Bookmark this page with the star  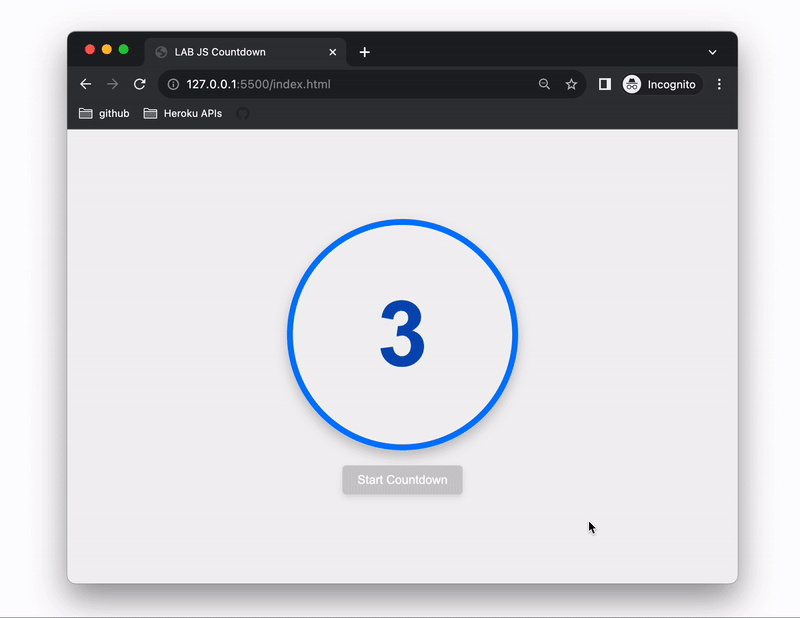tap(571, 84)
